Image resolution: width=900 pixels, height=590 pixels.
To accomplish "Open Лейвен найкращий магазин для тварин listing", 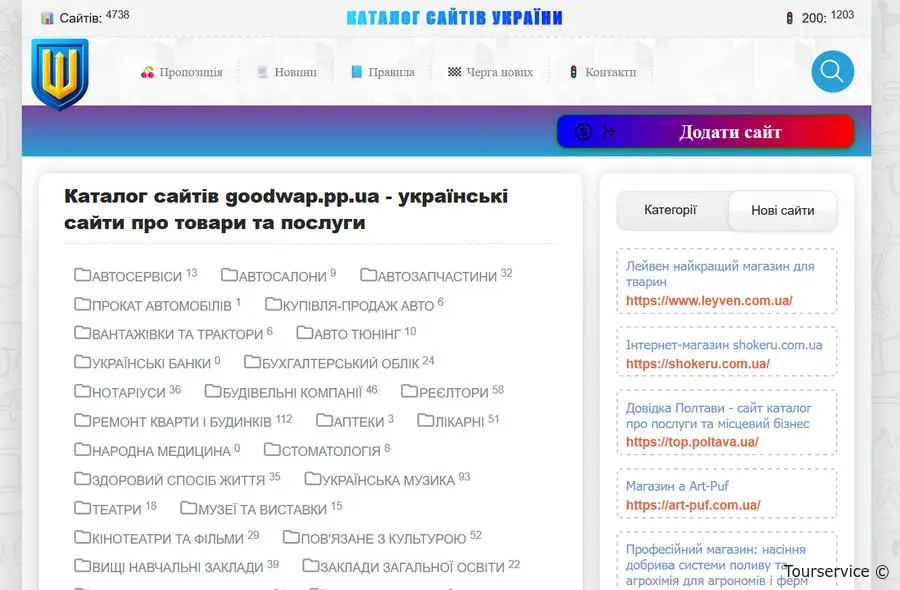I will point(720,274).
